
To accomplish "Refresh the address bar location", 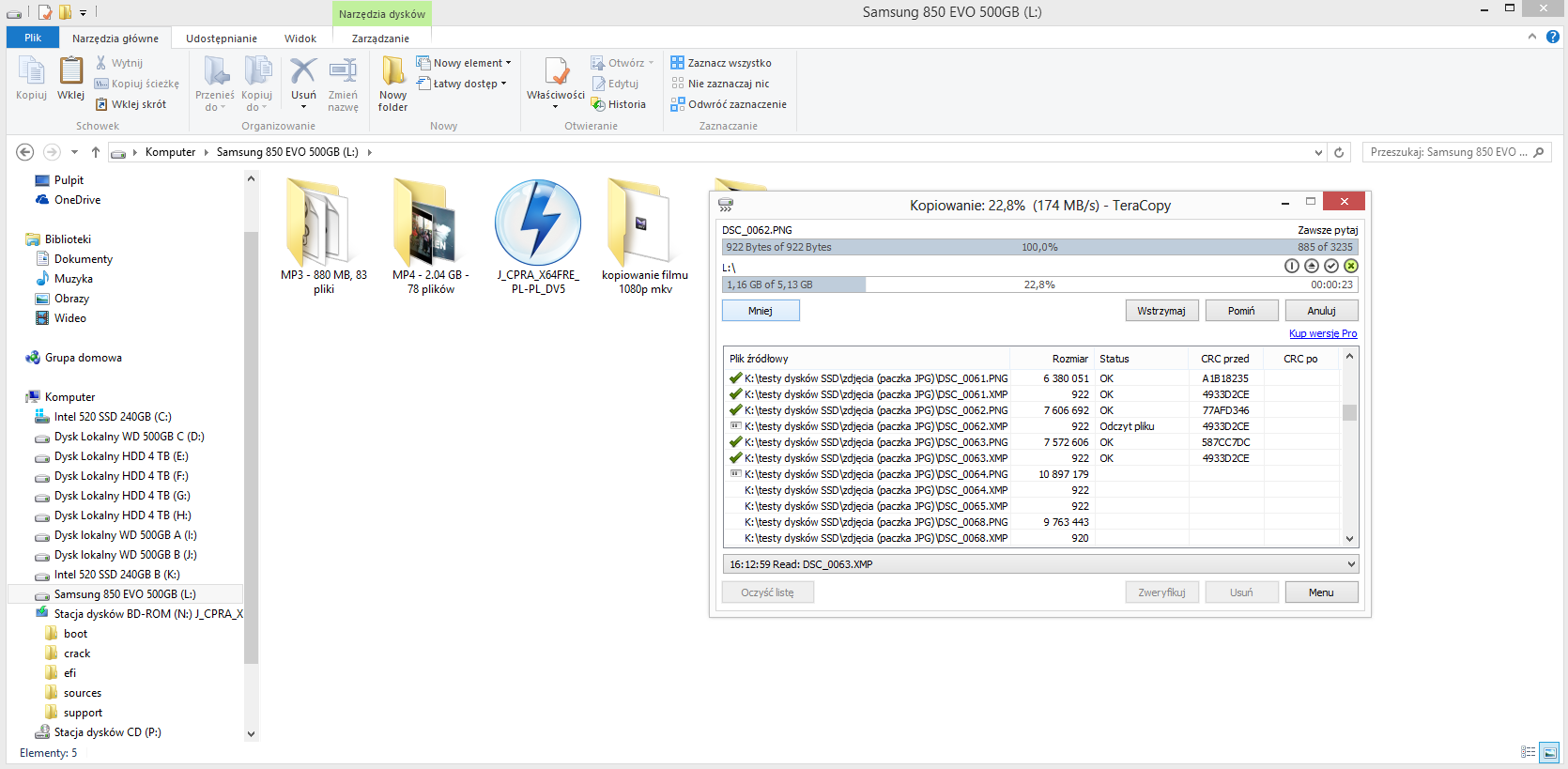I will pyautogui.click(x=1339, y=152).
